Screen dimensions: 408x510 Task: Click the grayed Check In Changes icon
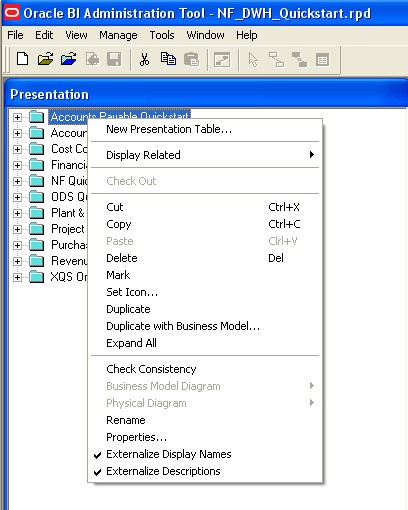point(92,60)
